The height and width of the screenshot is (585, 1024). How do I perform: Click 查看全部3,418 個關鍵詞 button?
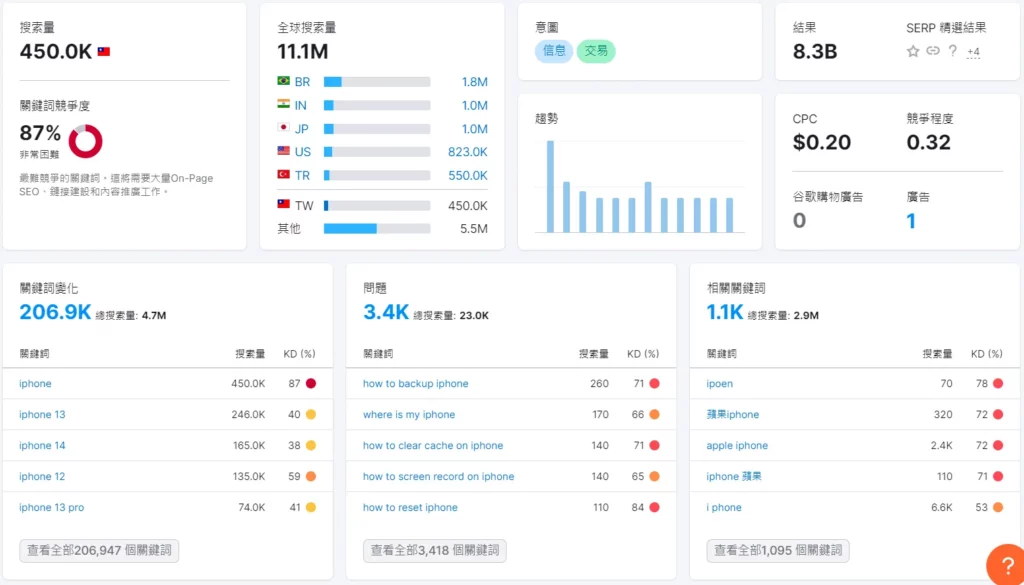(434, 550)
